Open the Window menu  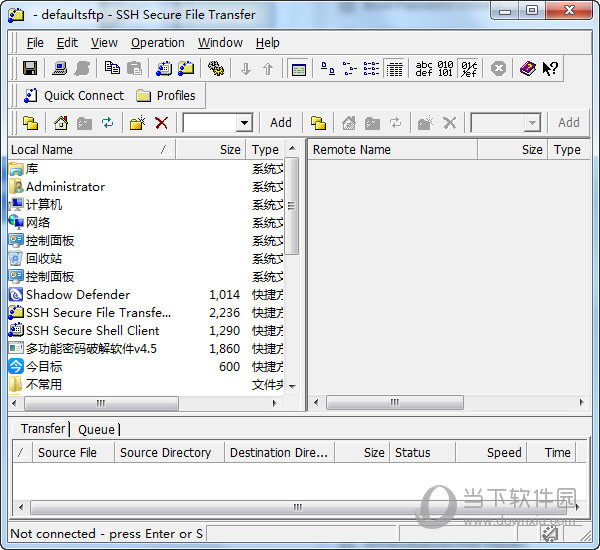pos(220,43)
